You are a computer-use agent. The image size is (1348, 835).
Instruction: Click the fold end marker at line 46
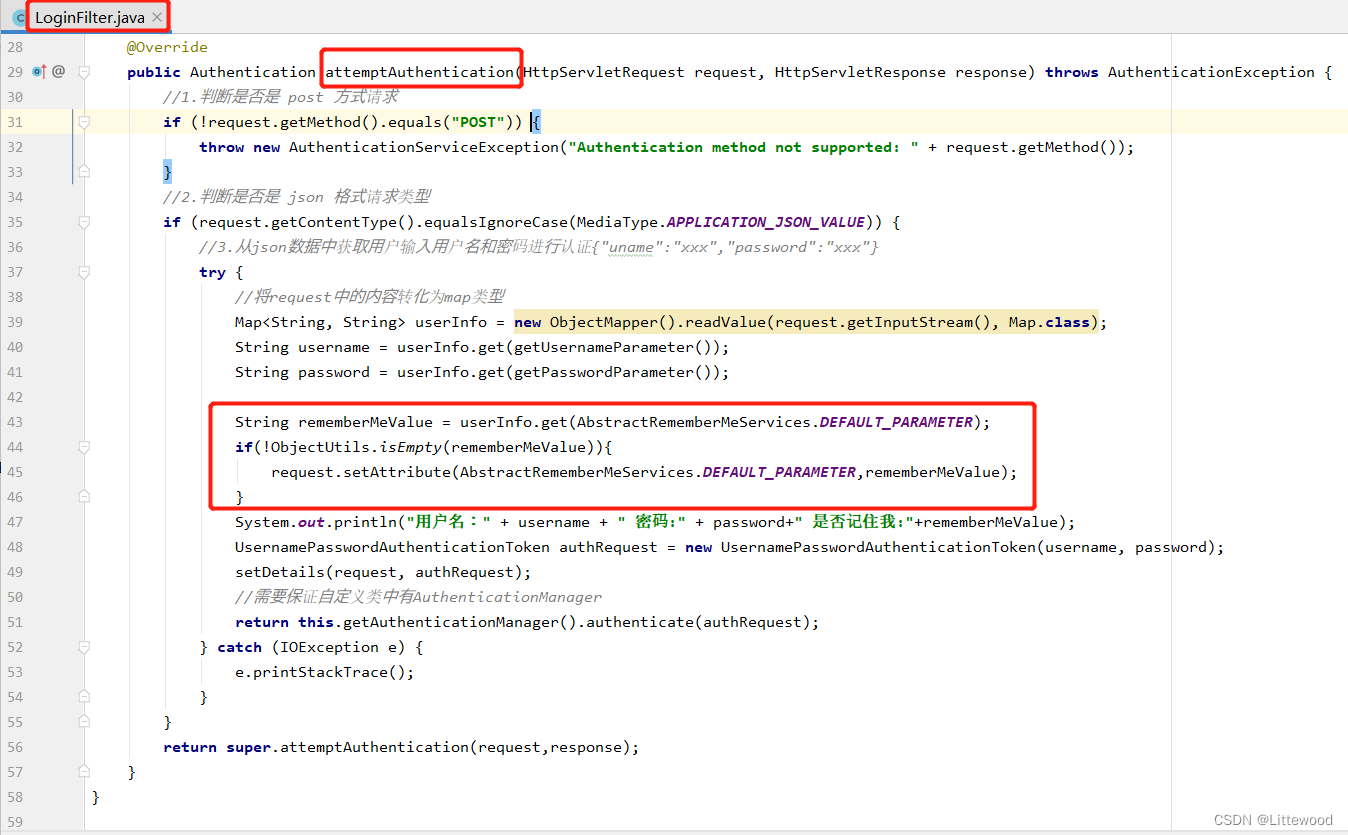pyautogui.click(x=85, y=497)
